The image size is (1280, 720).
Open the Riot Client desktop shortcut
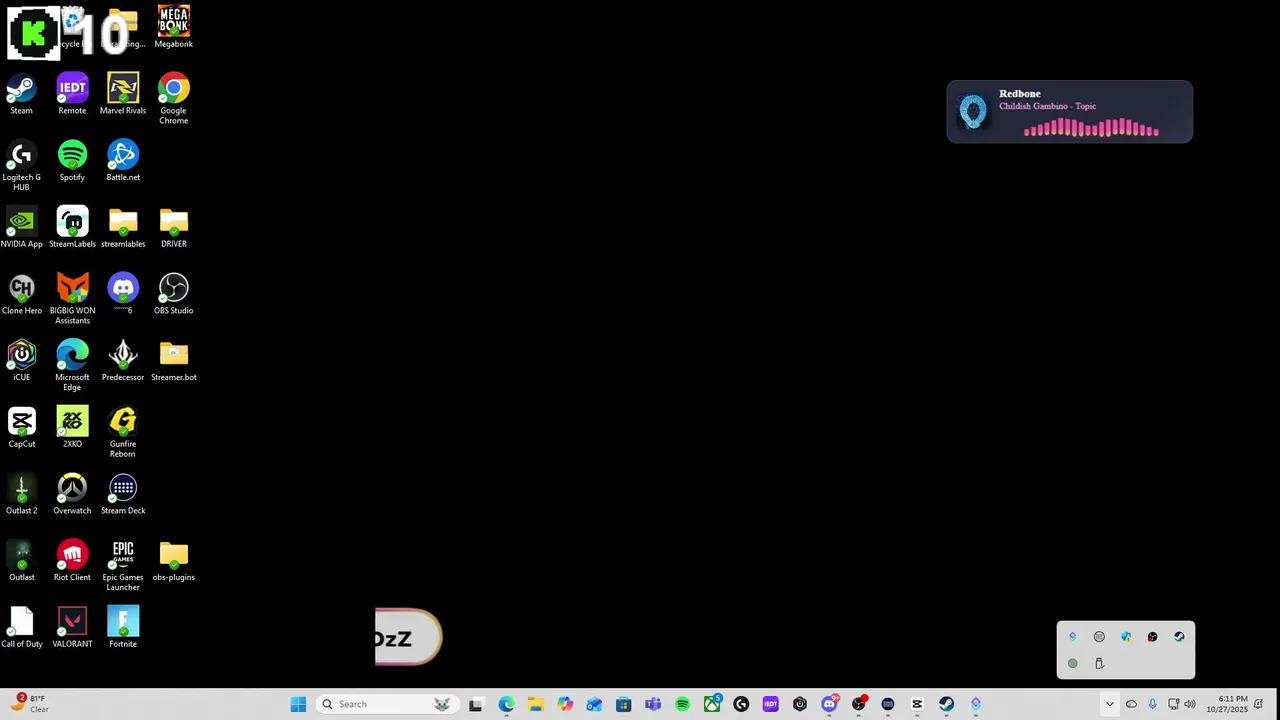pos(72,560)
